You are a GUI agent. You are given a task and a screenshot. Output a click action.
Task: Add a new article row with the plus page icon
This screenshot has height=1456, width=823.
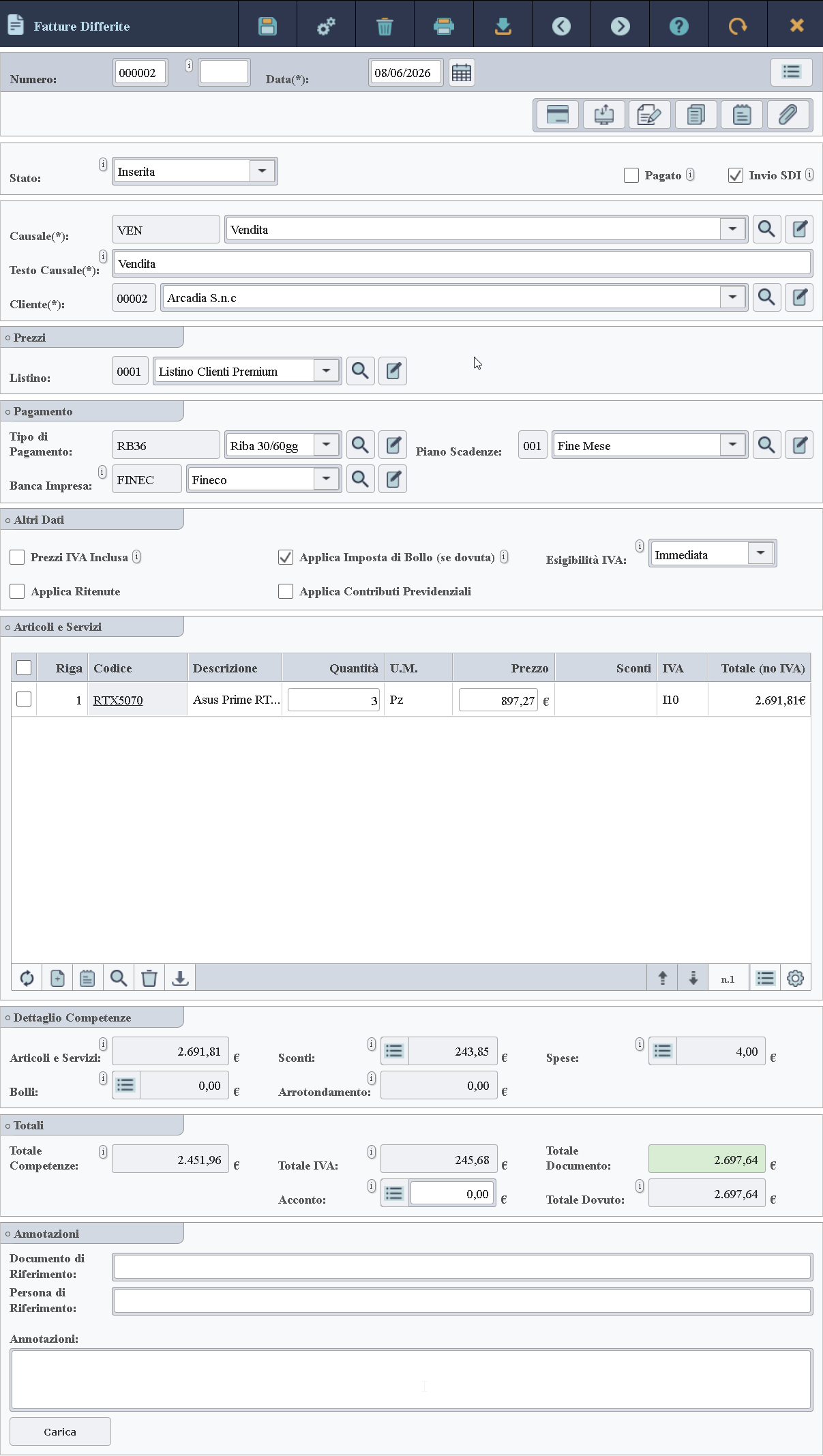(x=57, y=978)
